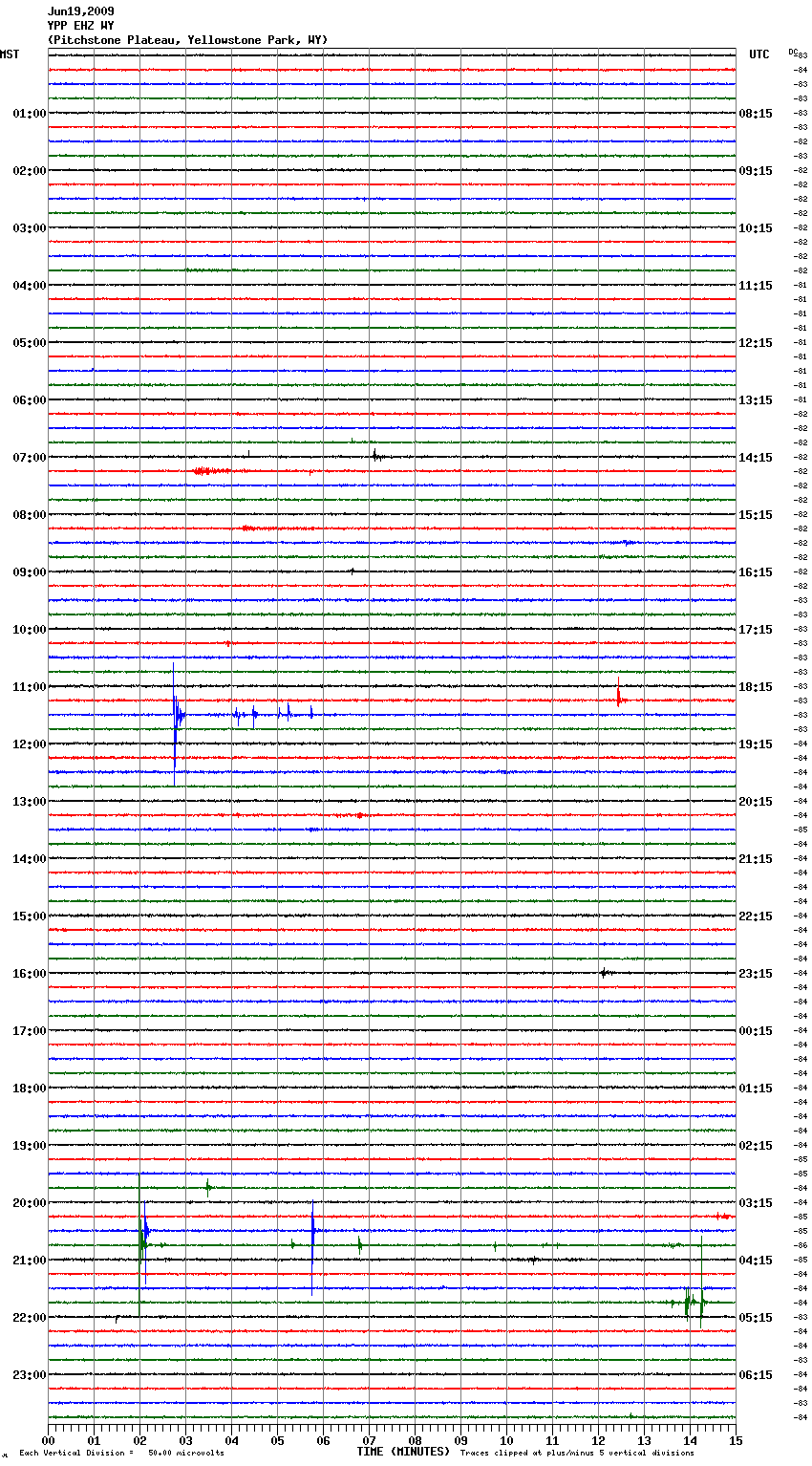Click the 23:15 UTC time label
Viewport: 812px width, 1466px height.
click(x=756, y=974)
